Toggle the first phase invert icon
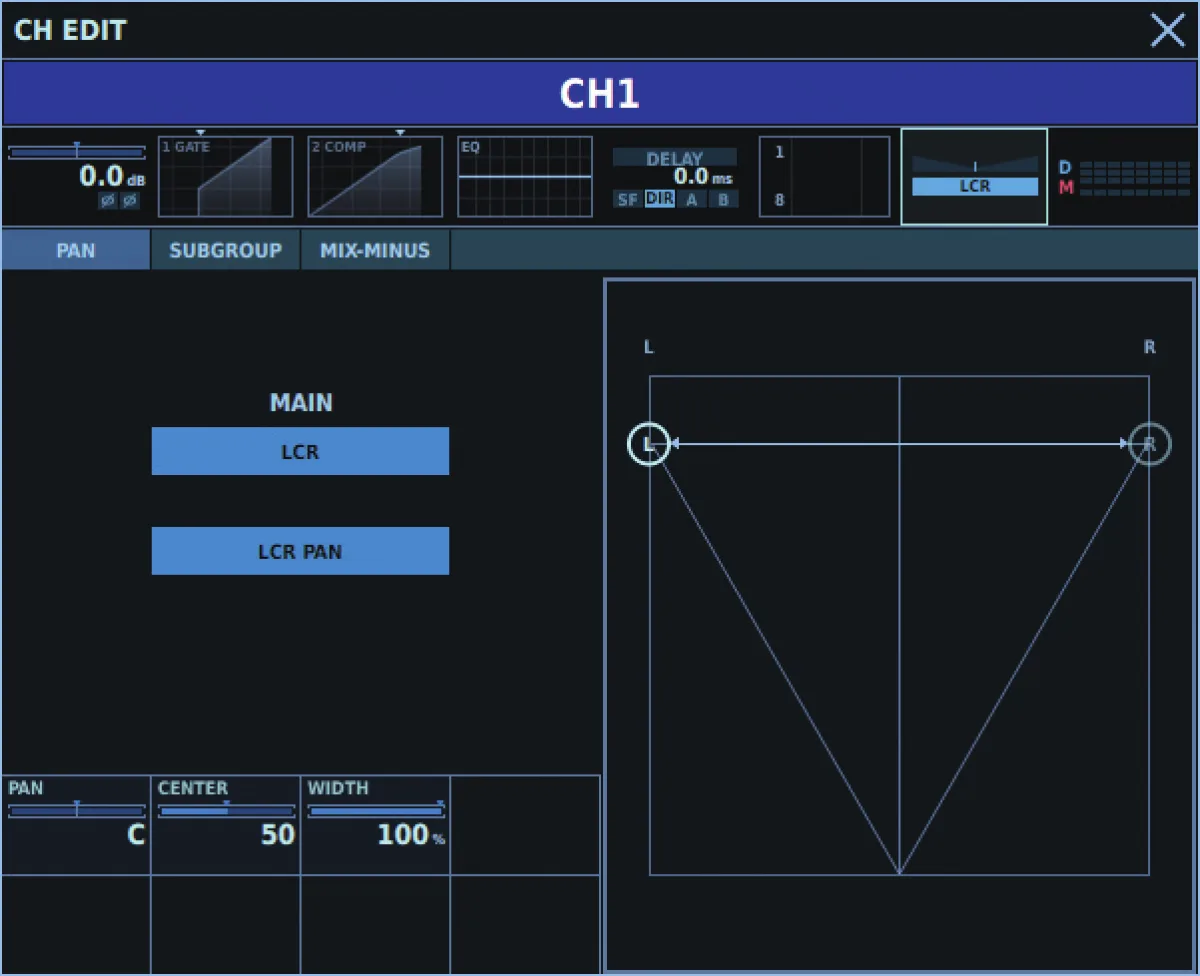This screenshot has width=1200, height=976. coord(108,200)
